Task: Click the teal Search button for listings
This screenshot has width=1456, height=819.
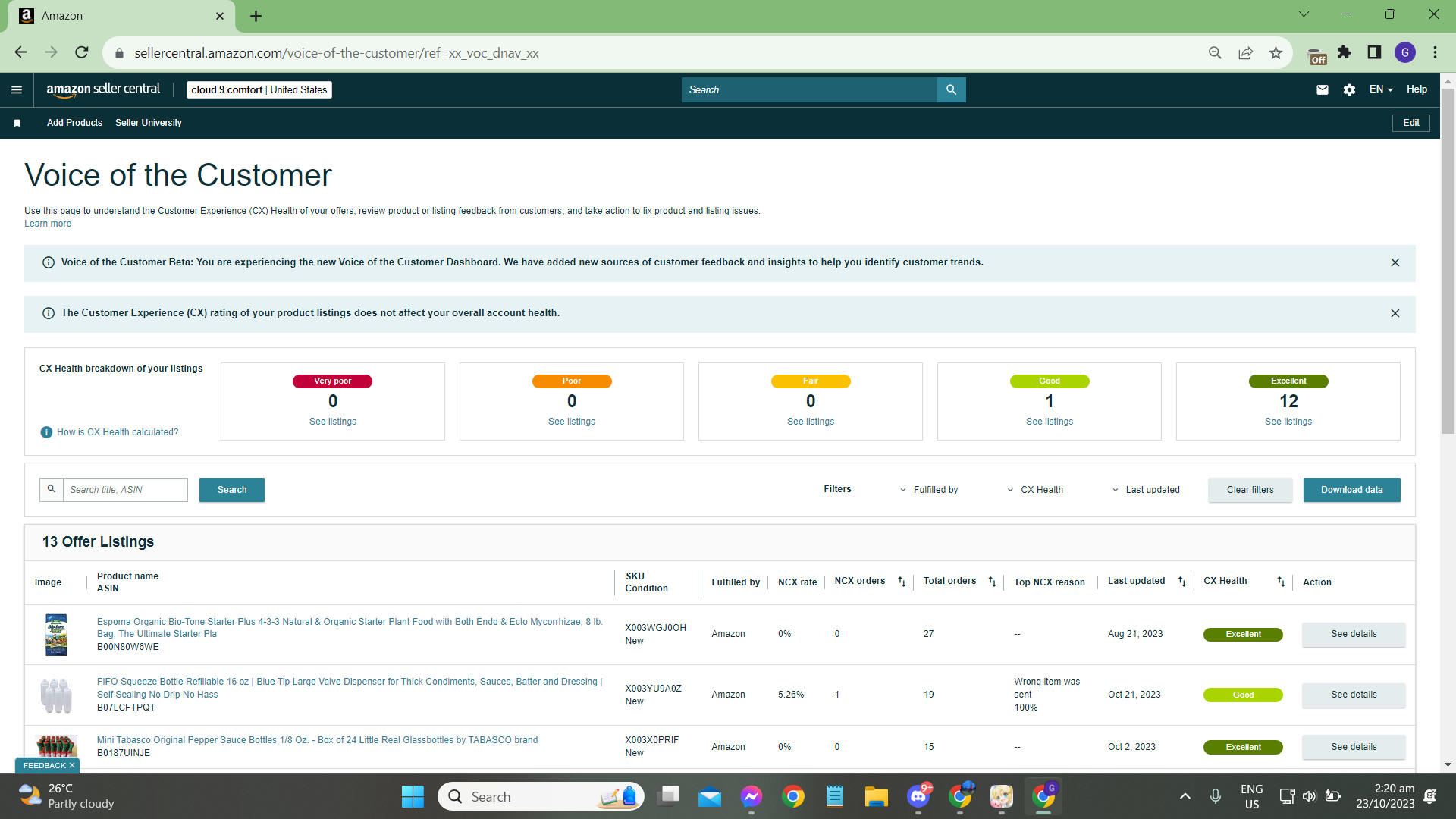Action: click(x=232, y=490)
